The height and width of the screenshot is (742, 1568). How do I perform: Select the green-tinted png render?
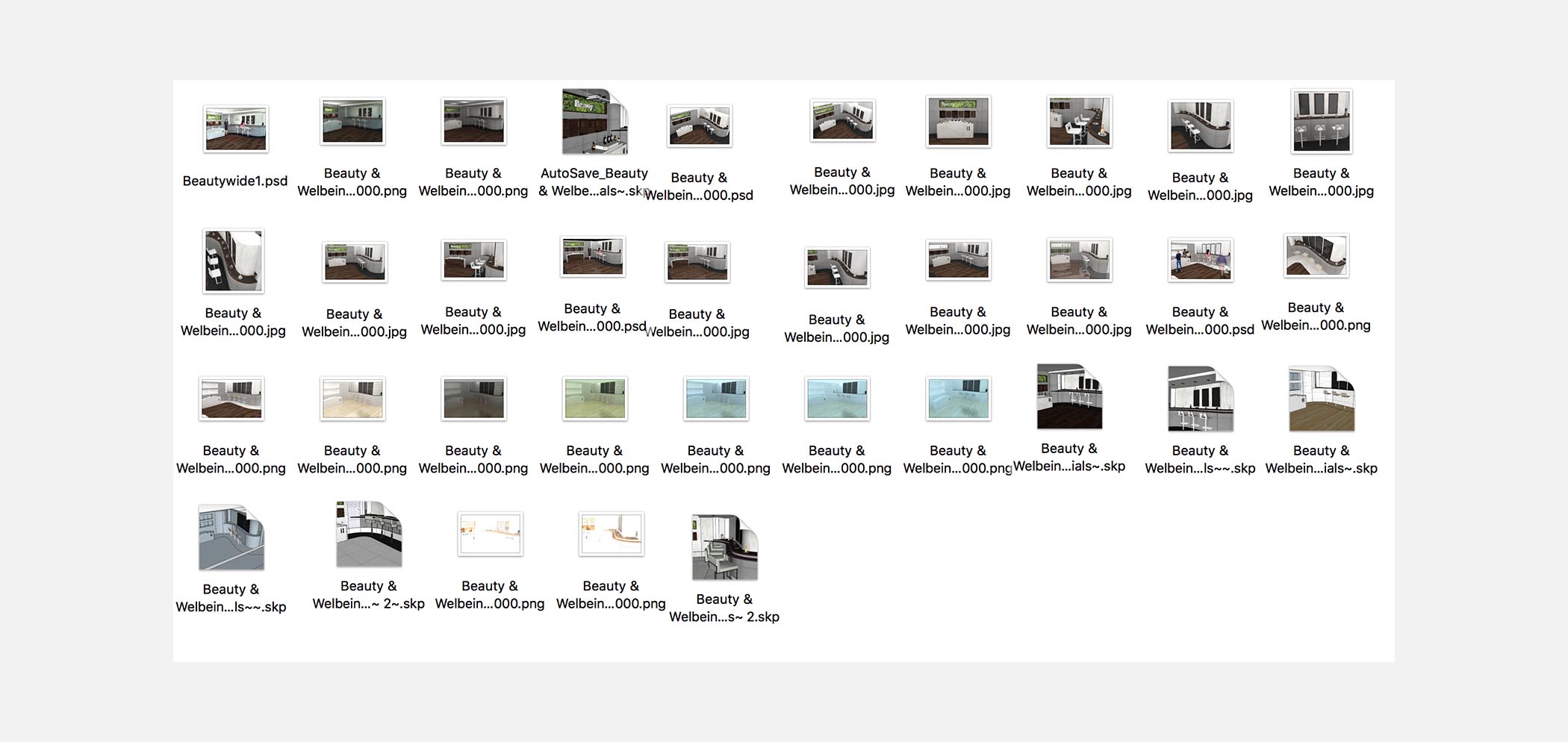595,399
